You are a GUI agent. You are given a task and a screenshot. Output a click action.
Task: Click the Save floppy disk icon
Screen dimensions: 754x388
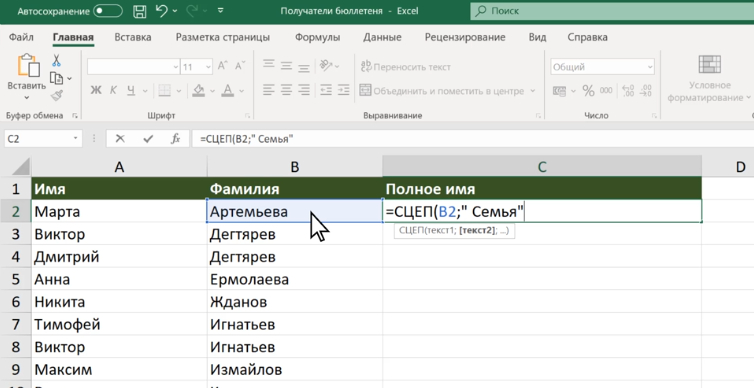click(139, 11)
